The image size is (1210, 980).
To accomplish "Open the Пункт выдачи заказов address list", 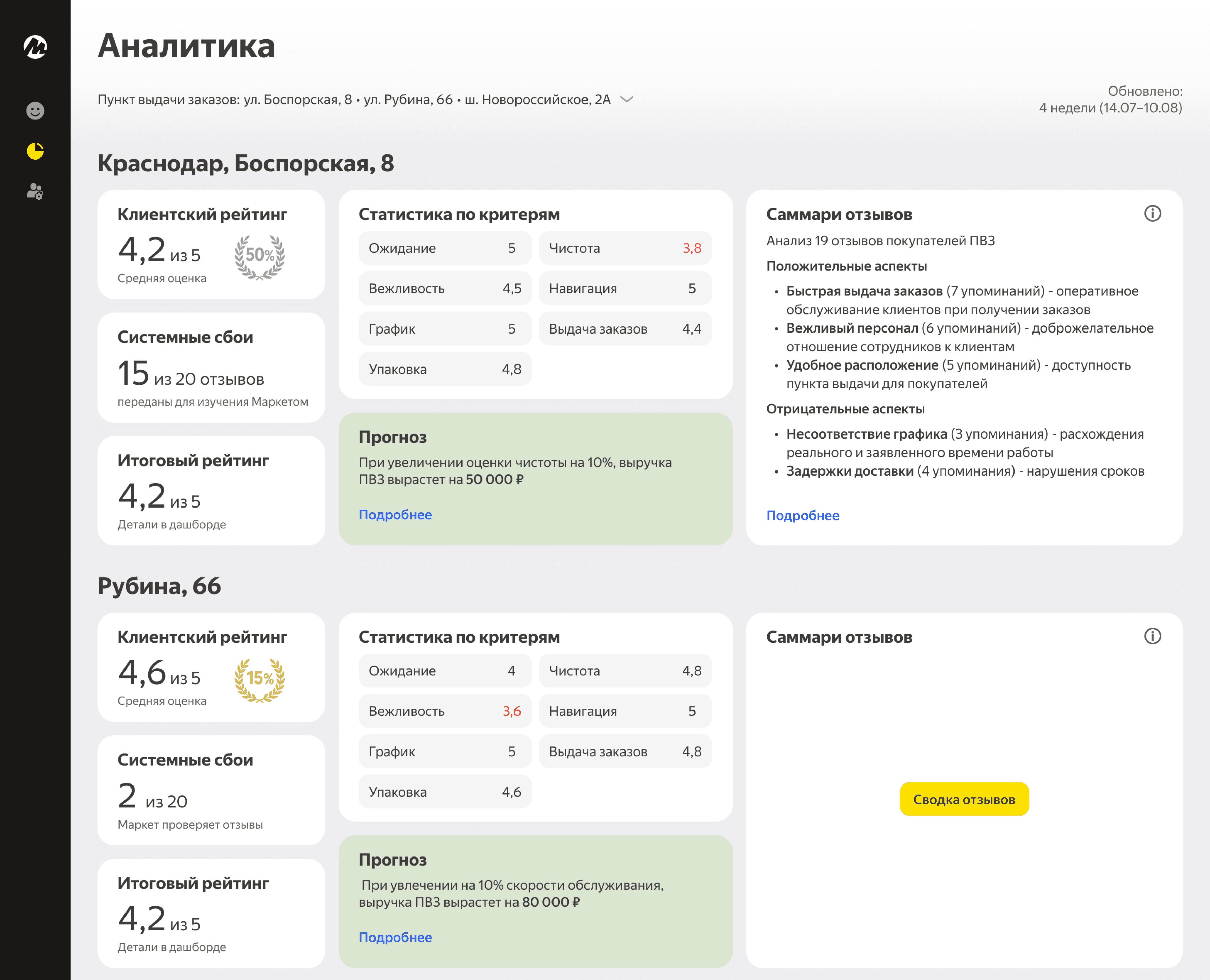I will 354,99.
